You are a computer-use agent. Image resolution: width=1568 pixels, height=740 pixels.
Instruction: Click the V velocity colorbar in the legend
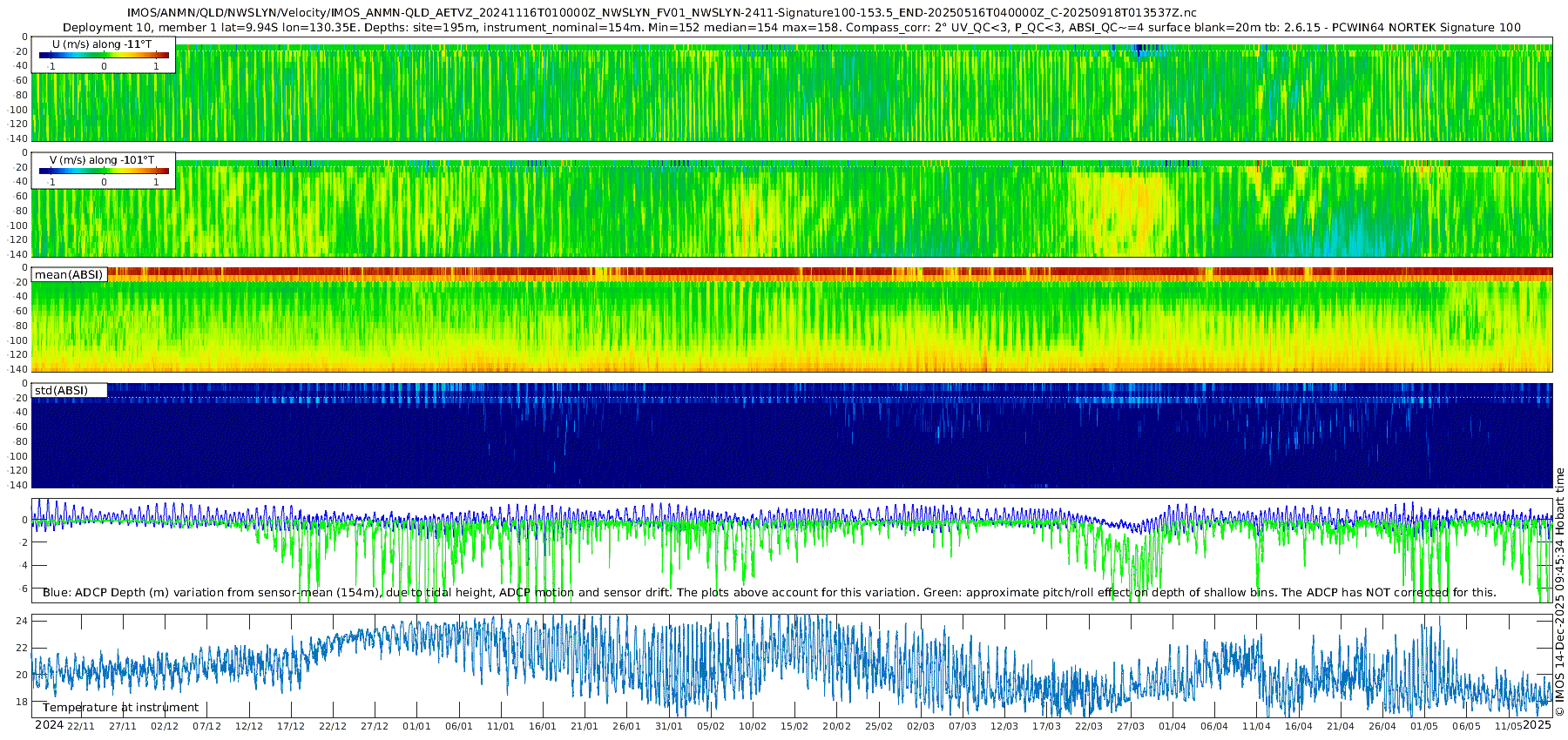pos(104,171)
